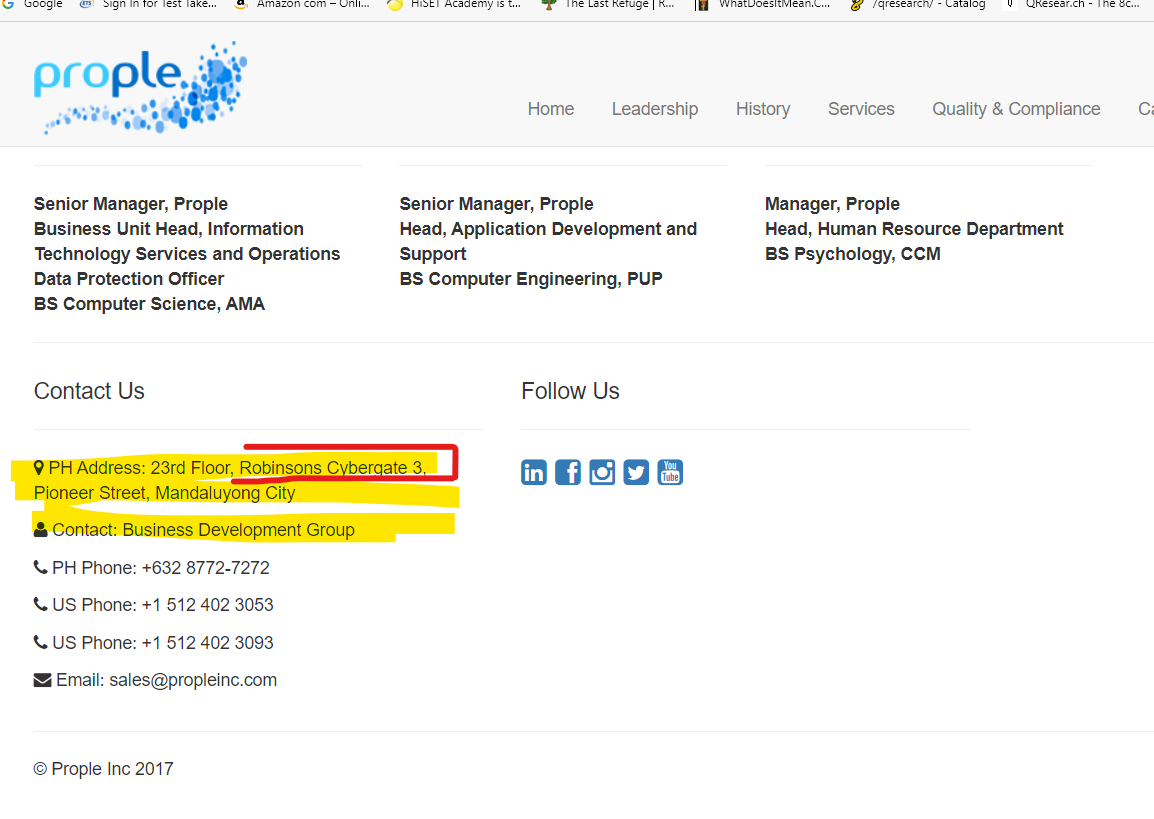Click PH Phone number +632 8772-7272

click(x=205, y=567)
